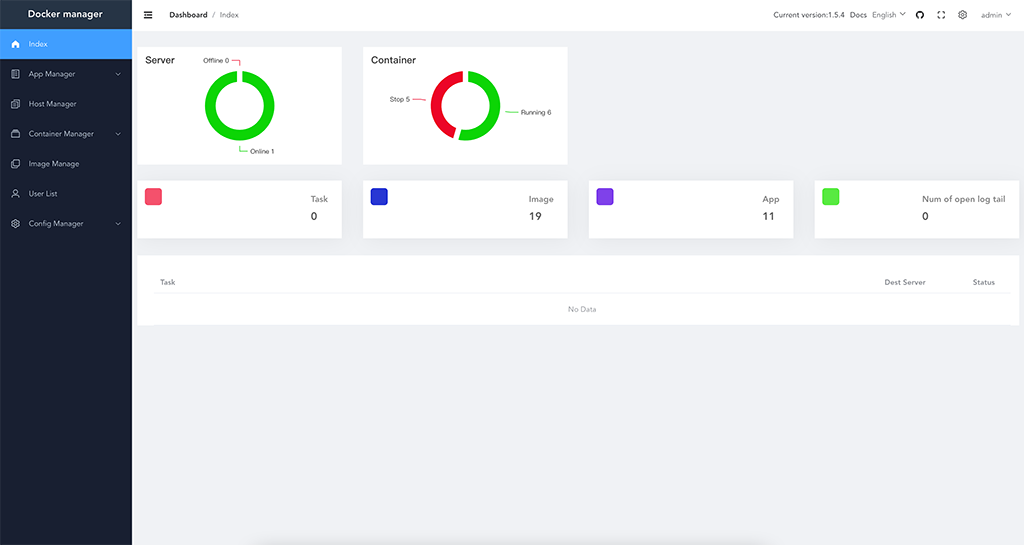Click the purple App card icon
This screenshot has width=1024, height=545.
click(605, 196)
